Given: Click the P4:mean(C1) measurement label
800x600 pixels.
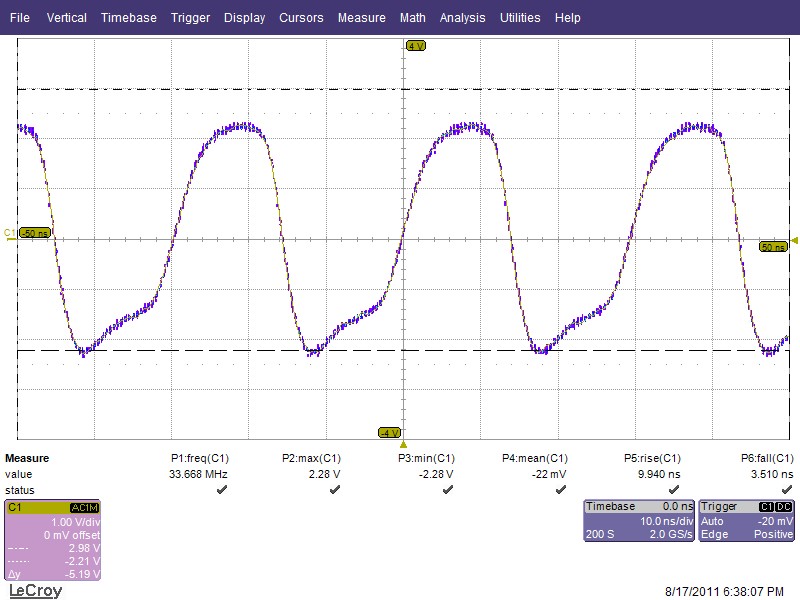Looking at the screenshot, I should coord(535,458).
